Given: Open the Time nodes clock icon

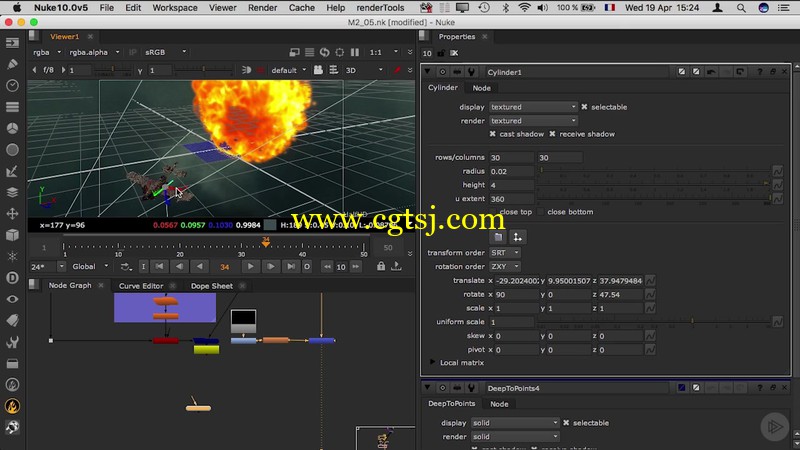Looking at the screenshot, I should tap(12, 86).
